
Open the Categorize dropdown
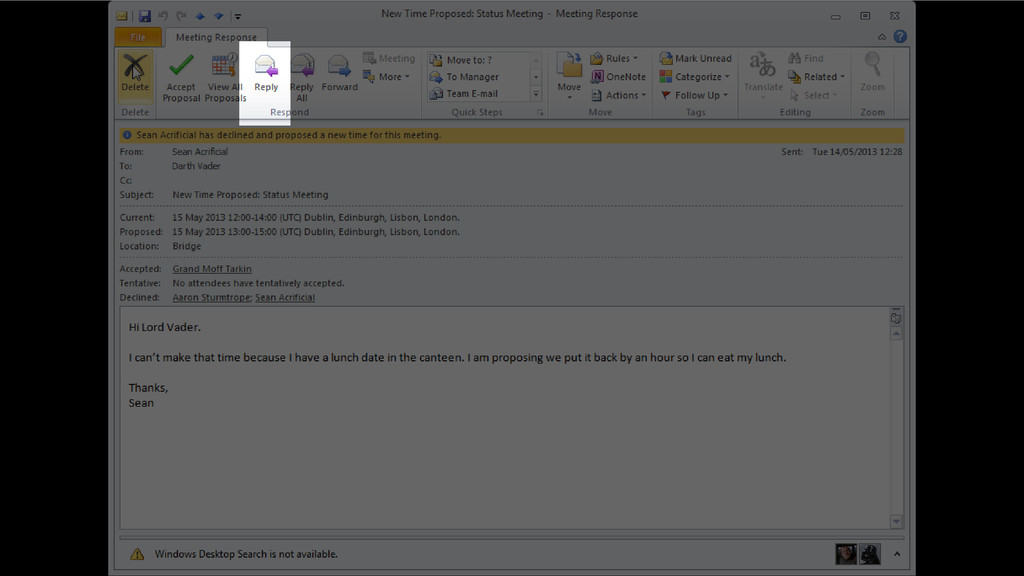coord(694,76)
